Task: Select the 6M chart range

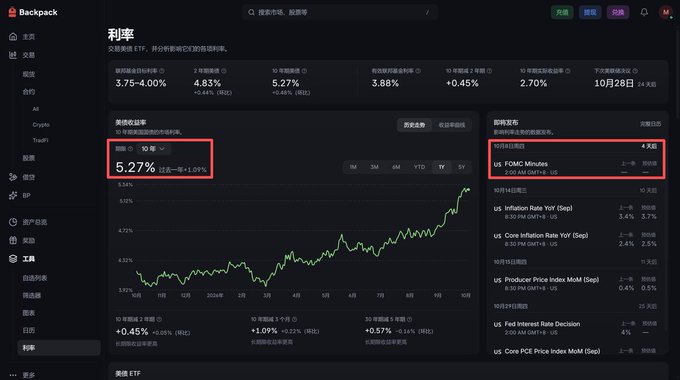Action: tap(396, 167)
